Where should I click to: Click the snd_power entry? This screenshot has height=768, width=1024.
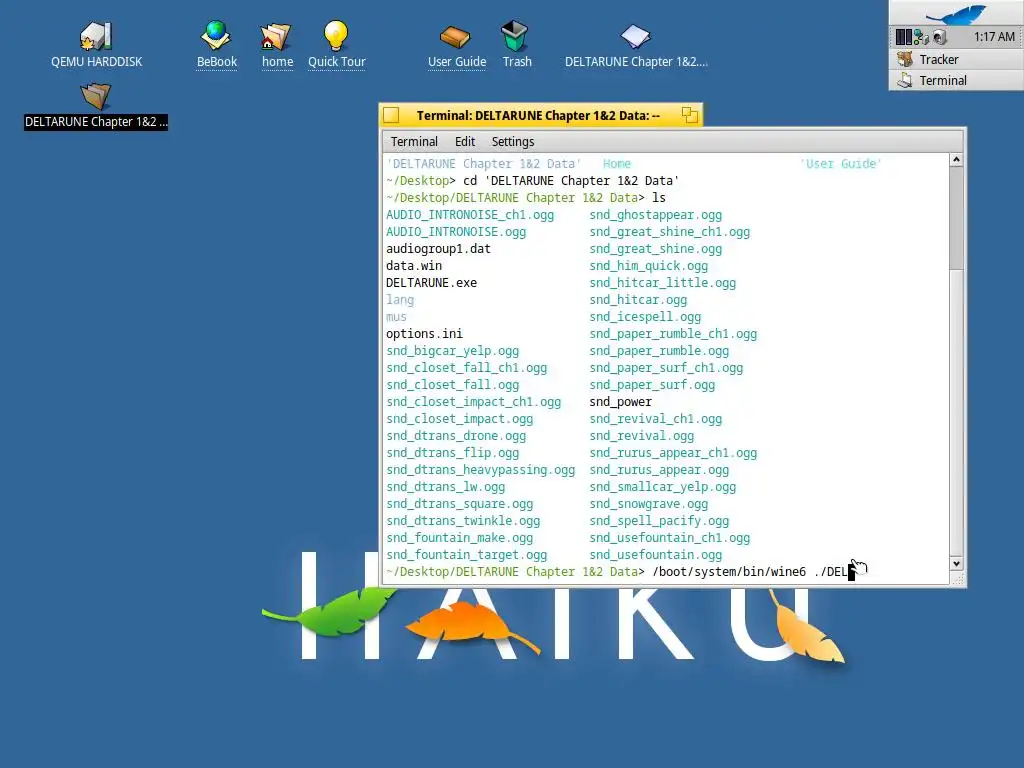point(620,402)
